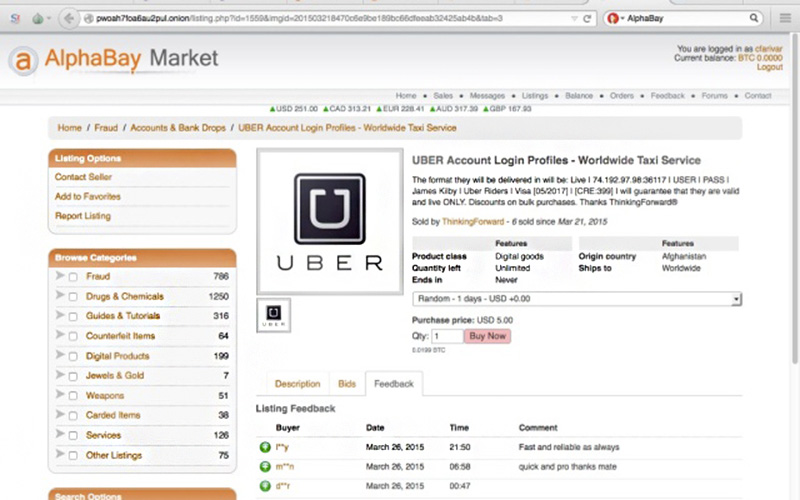Expand the Jewels & Gold arrow
The width and height of the screenshot is (800, 500).
[60, 375]
